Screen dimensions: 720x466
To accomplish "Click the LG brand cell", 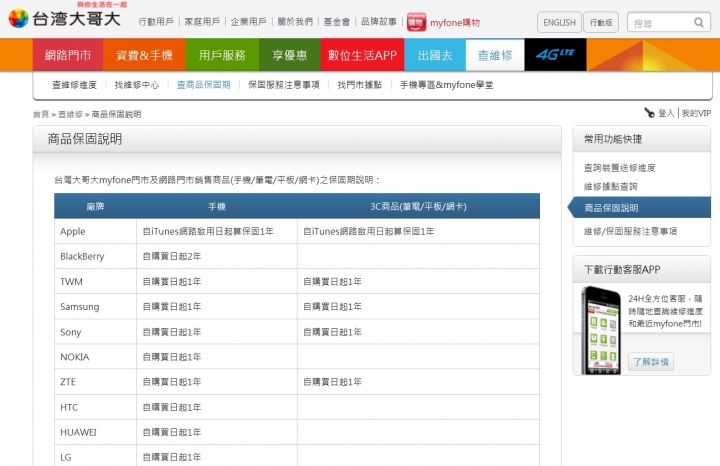I will pos(96,457).
